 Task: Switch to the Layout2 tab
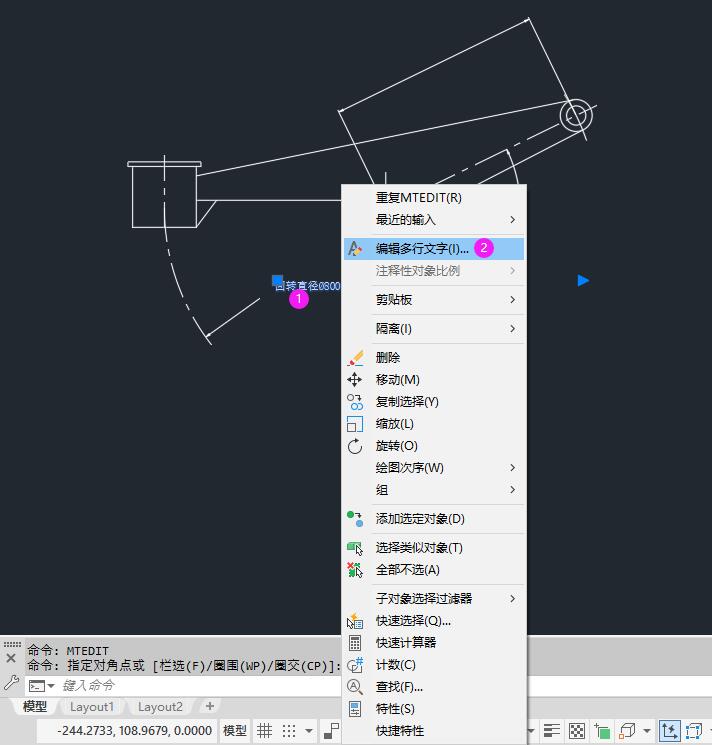[x=160, y=707]
